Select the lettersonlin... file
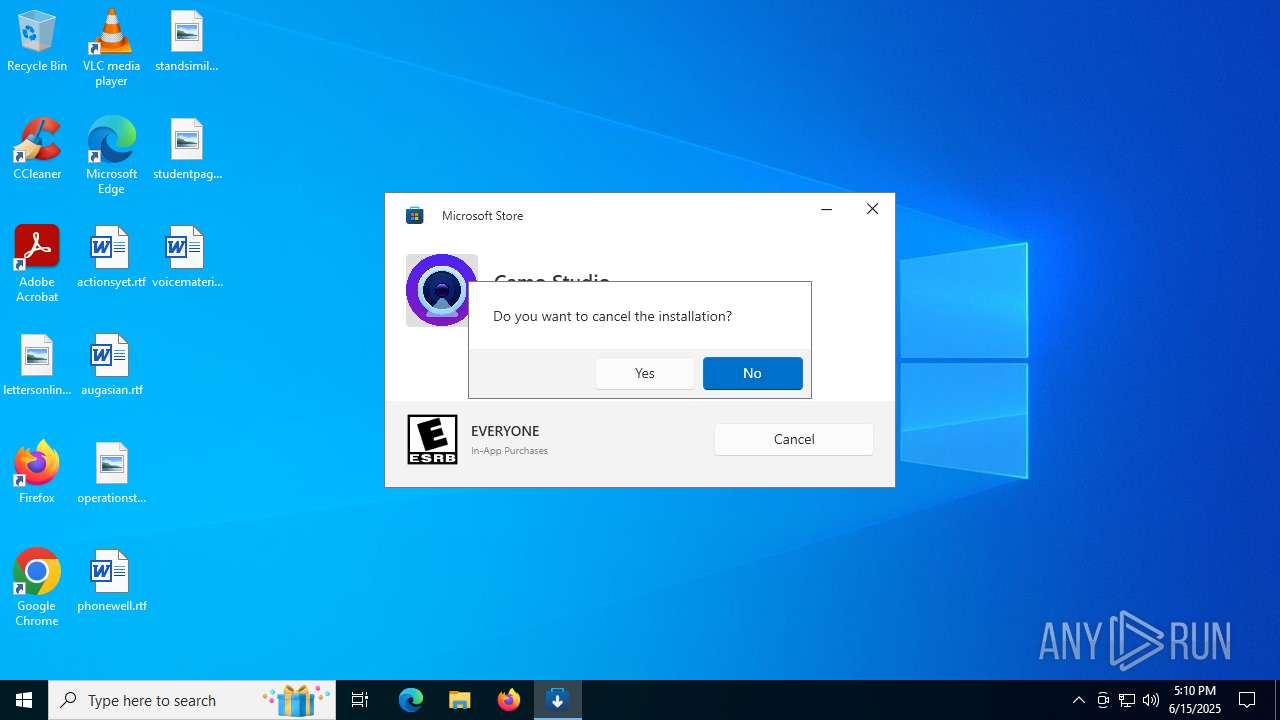Image resolution: width=1280 pixels, height=720 pixels. (37, 365)
